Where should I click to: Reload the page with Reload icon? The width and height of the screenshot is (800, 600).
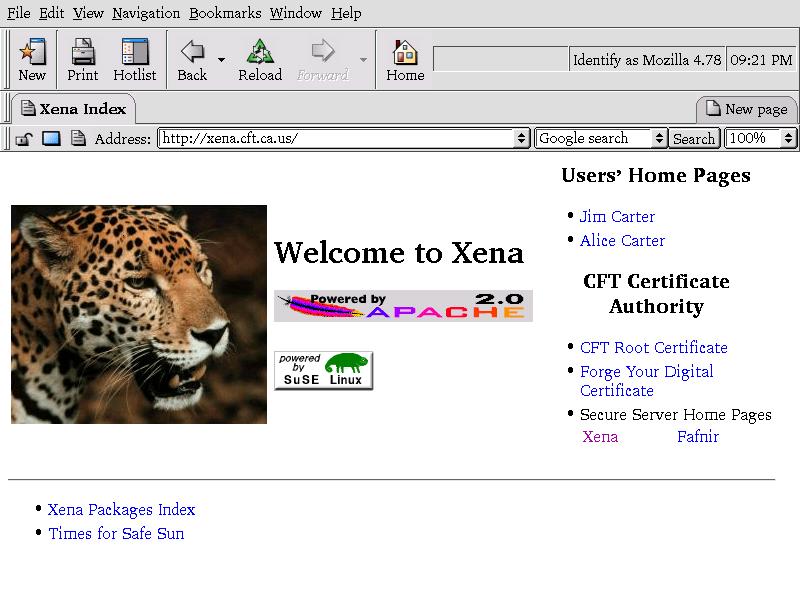click(260, 59)
